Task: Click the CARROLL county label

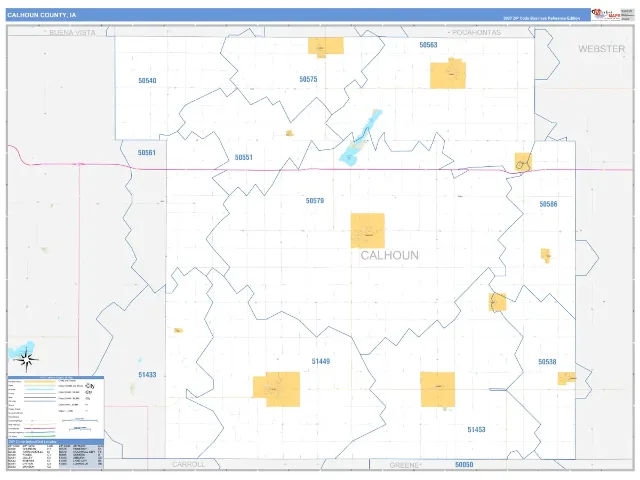Action: (189, 464)
